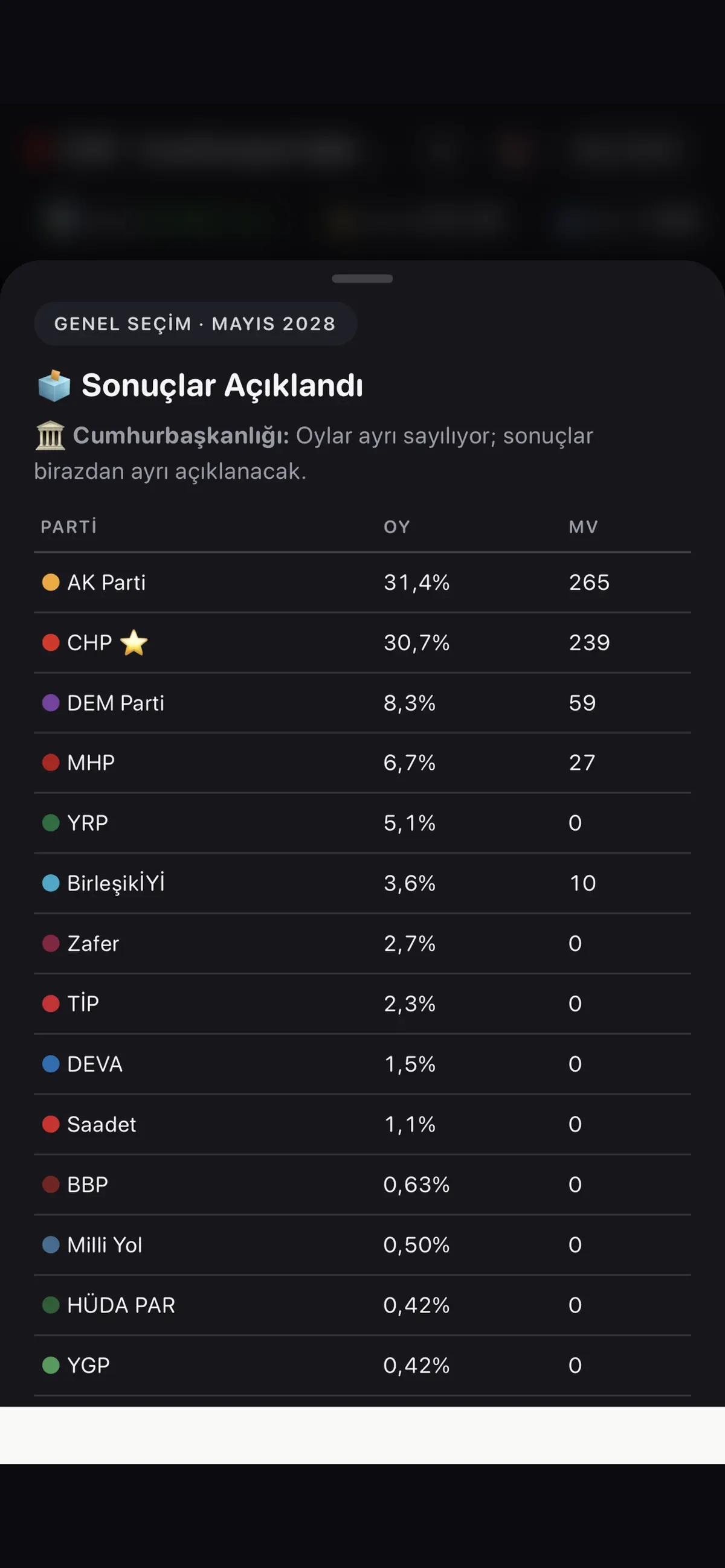Click the purple dot beside DEM Parti
The image size is (725, 1568).
[x=51, y=703]
